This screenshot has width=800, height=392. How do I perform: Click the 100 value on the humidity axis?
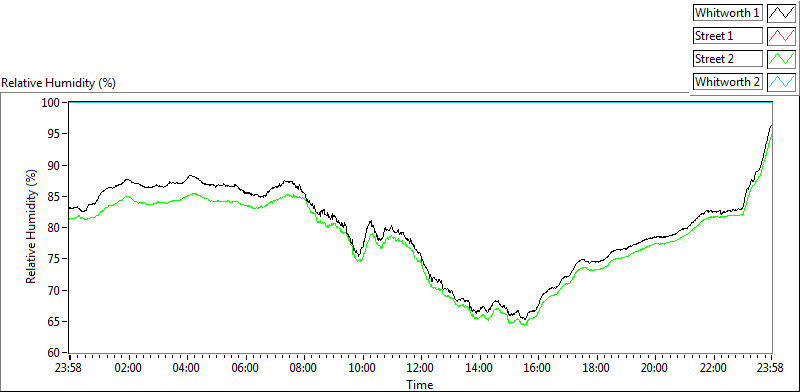(53, 103)
